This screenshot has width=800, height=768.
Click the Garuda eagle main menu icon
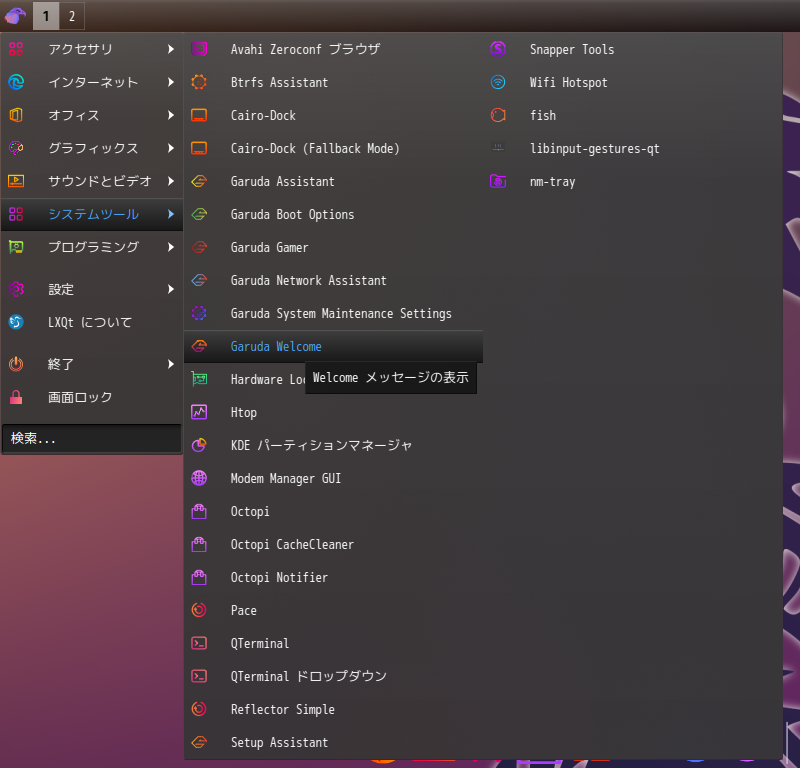[15, 15]
